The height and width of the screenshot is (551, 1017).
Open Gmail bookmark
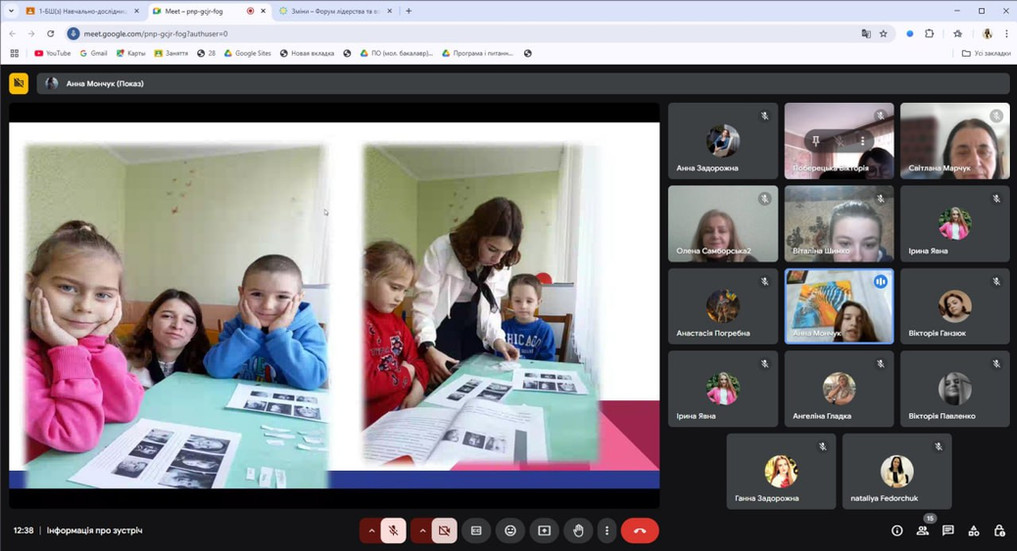click(x=93, y=53)
